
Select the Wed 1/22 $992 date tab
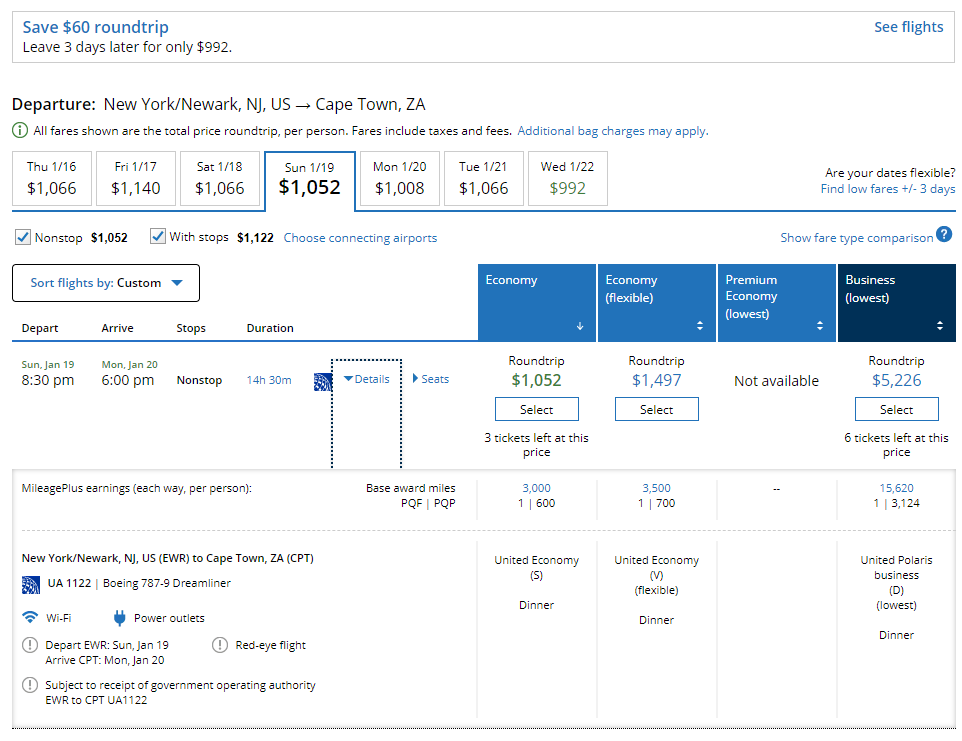[x=568, y=178]
